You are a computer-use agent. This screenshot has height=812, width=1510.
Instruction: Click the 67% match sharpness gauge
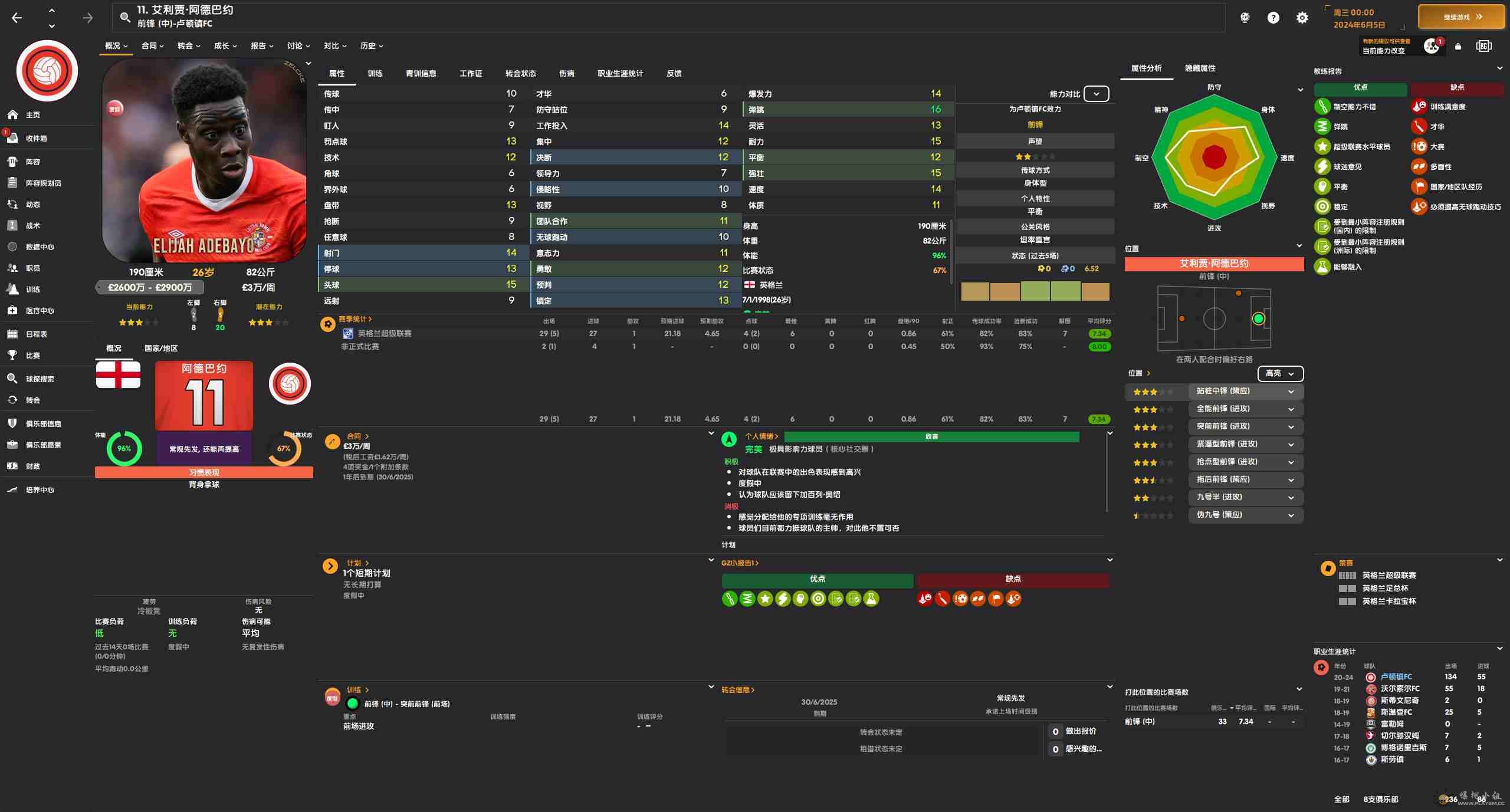pyautogui.click(x=284, y=449)
